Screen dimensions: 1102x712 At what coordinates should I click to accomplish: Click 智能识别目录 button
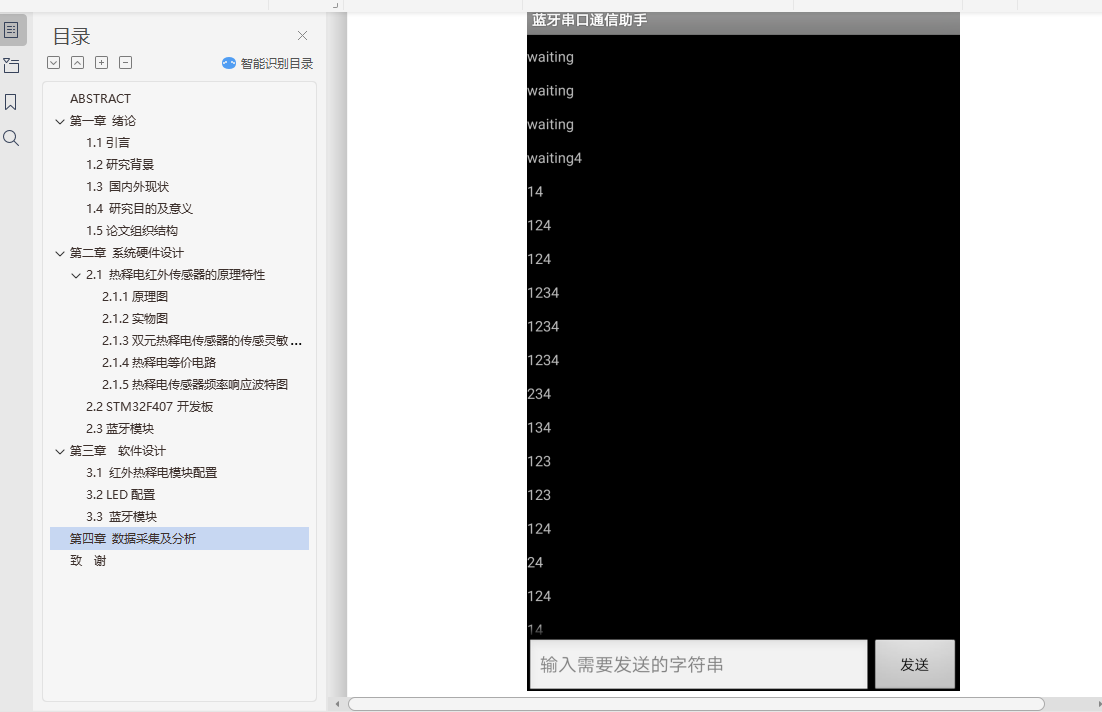268,63
